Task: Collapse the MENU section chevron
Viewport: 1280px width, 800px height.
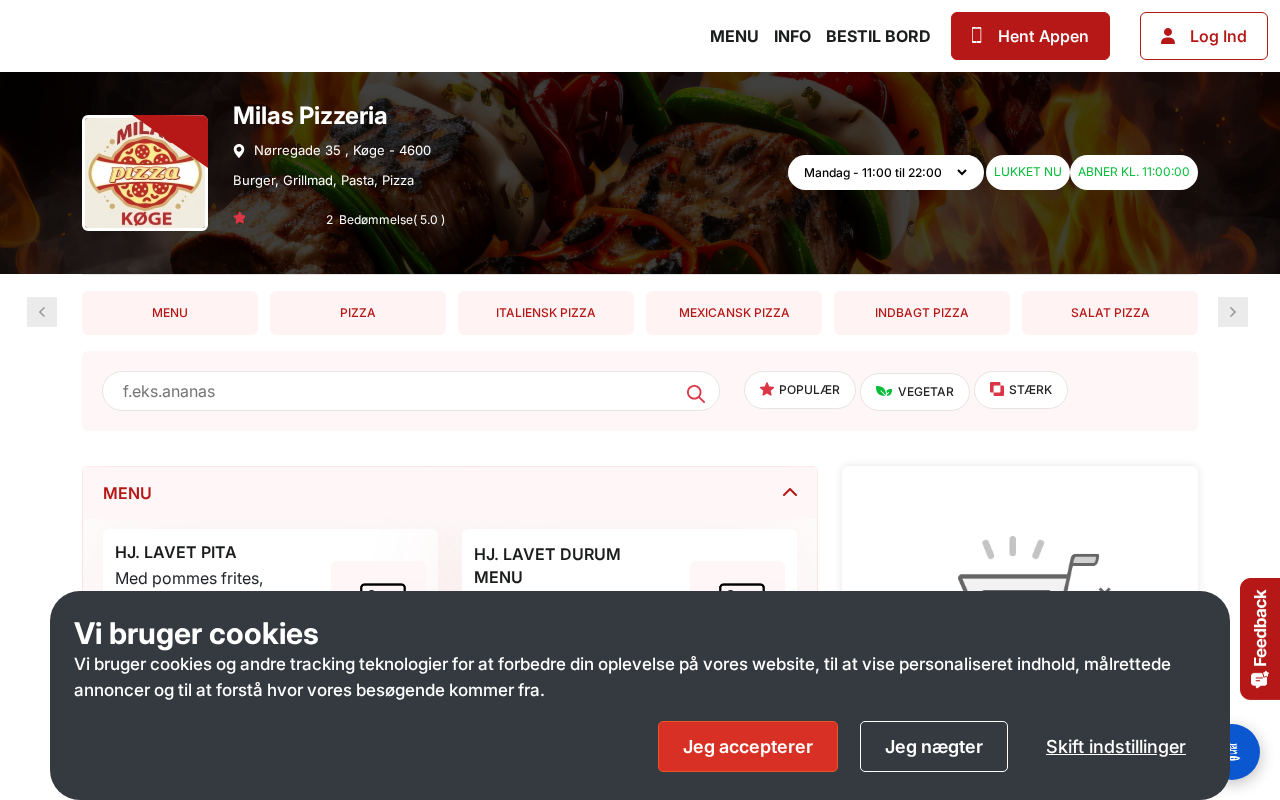Action: (x=790, y=492)
